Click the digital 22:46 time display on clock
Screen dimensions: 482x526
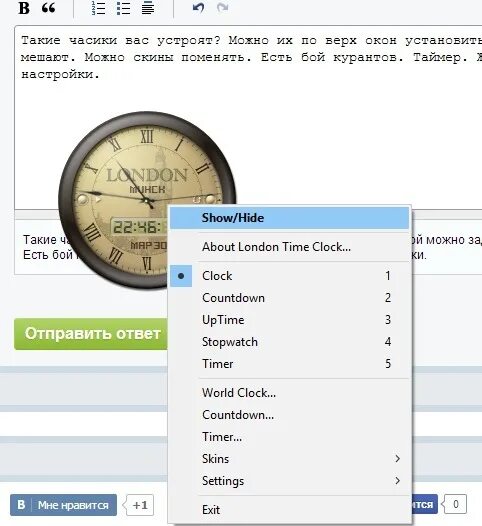[x=138, y=227]
